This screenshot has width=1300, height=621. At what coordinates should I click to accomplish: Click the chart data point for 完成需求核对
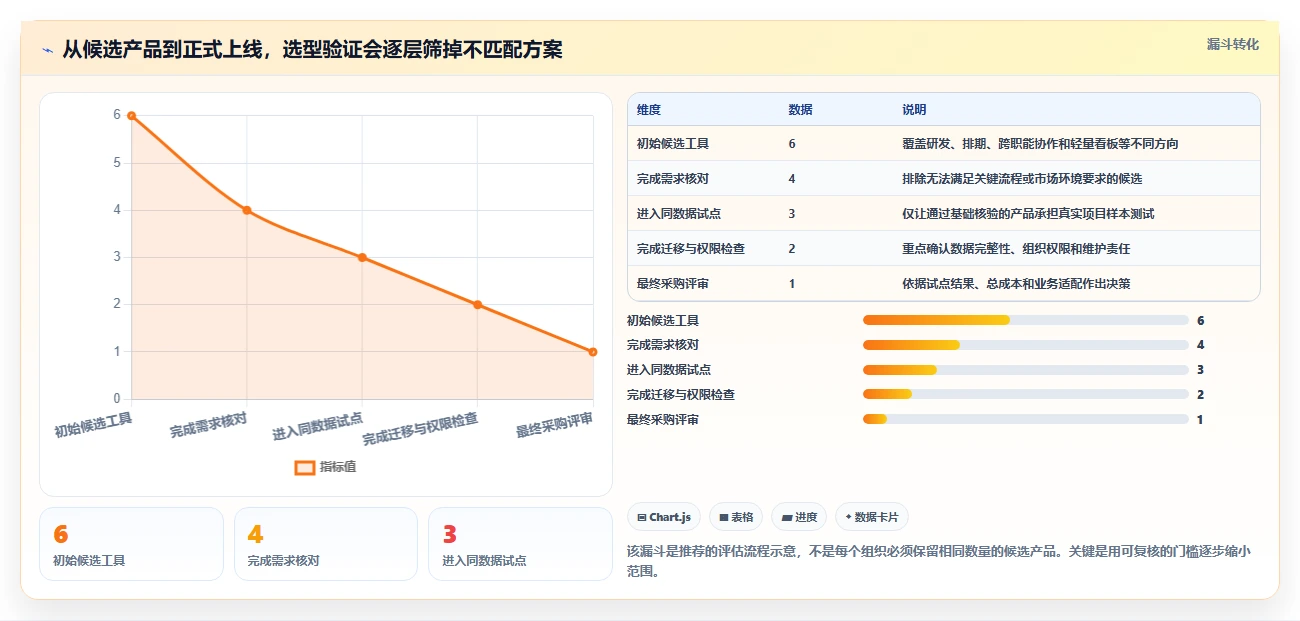pyautogui.click(x=247, y=210)
